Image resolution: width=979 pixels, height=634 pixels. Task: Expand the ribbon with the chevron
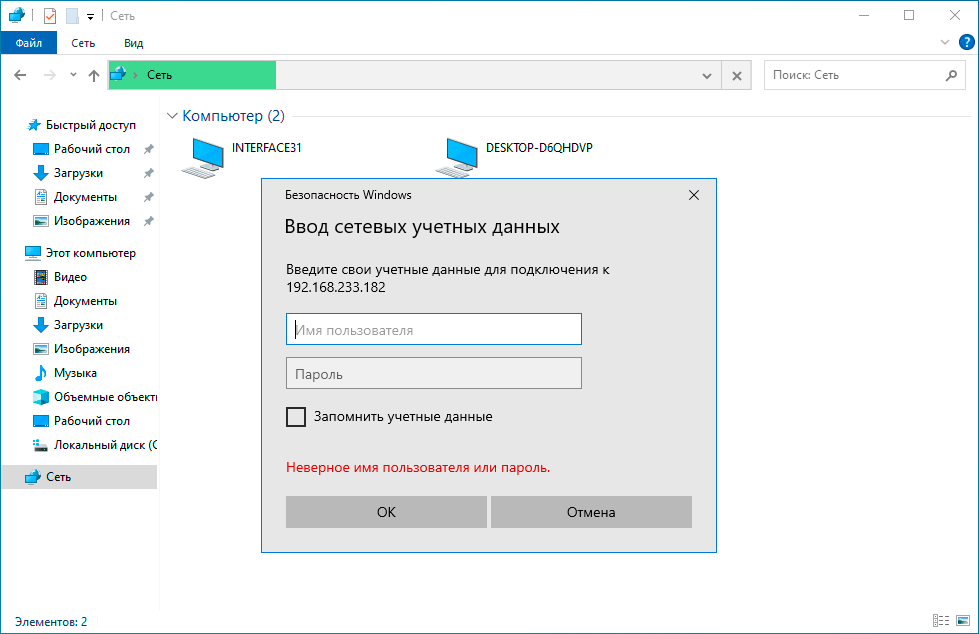click(945, 42)
